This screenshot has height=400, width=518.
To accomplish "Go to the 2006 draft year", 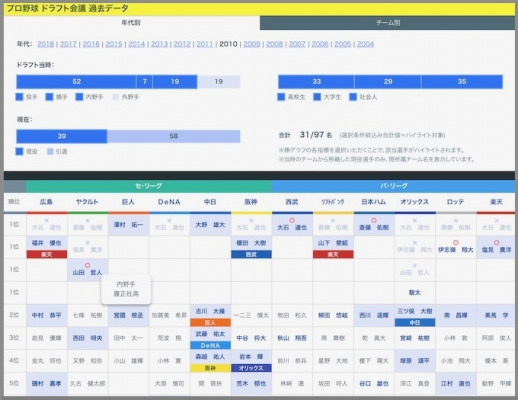I will pos(320,44).
